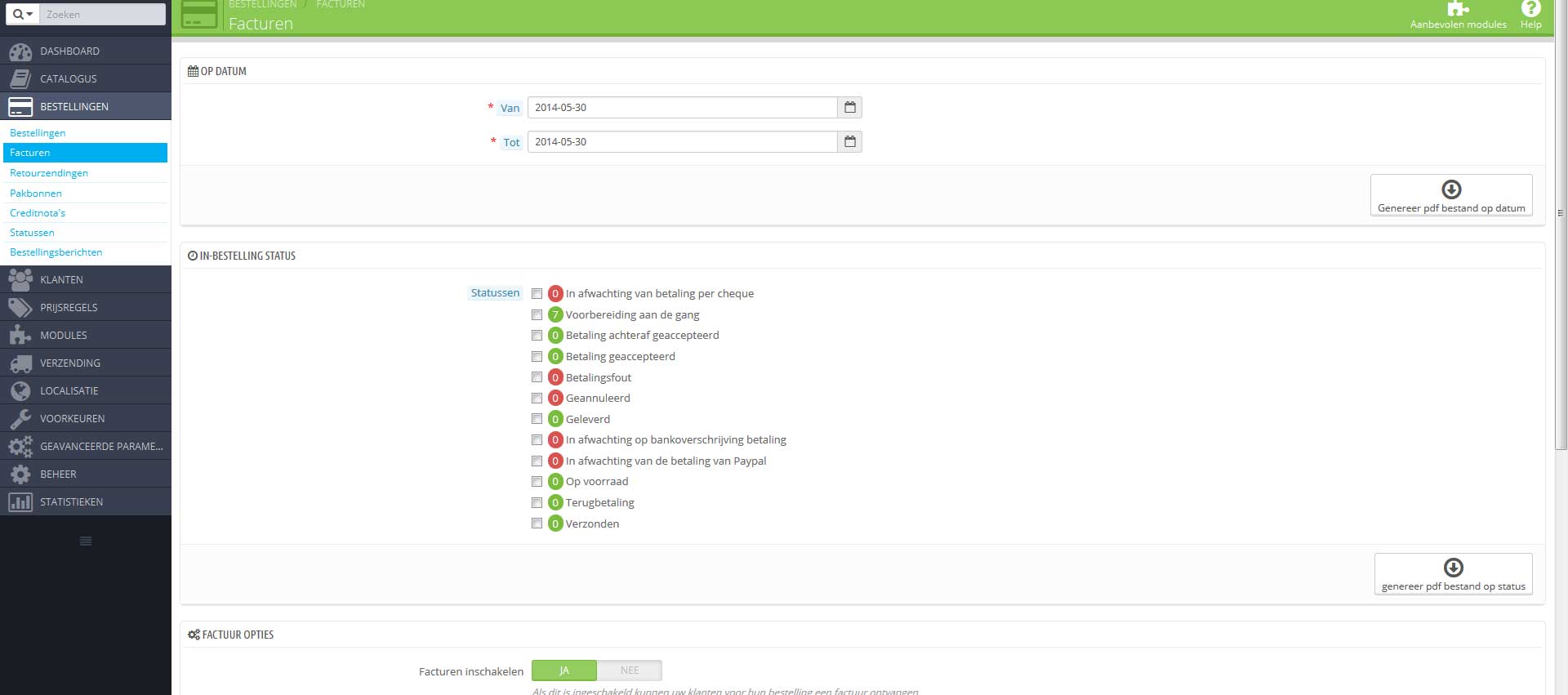The height and width of the screenshot is (695, 1568).
Task: Click the Klanten people icon
Action: pos(20,280)
